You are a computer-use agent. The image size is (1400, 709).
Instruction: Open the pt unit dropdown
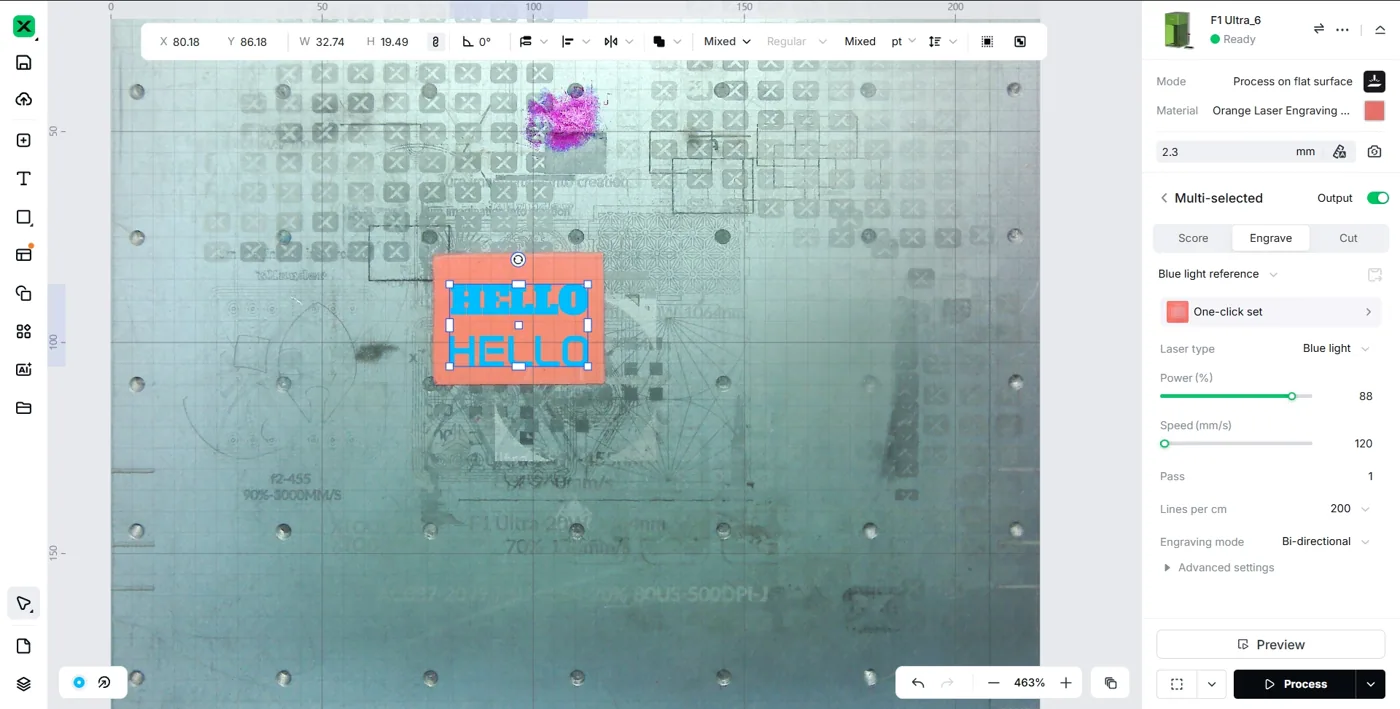(903, 42)
